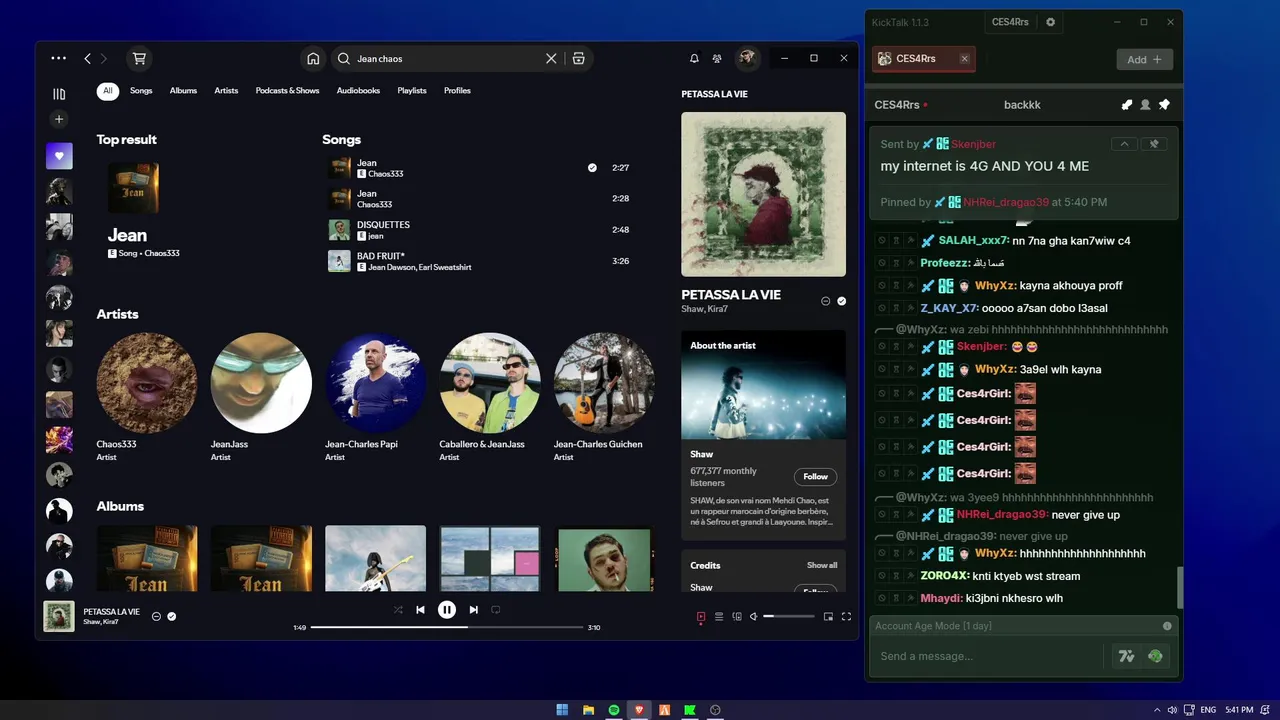This screenshot has height=720, width=1280.
Task: Open Spotify from the taskbar
Action: coord(614,710)
